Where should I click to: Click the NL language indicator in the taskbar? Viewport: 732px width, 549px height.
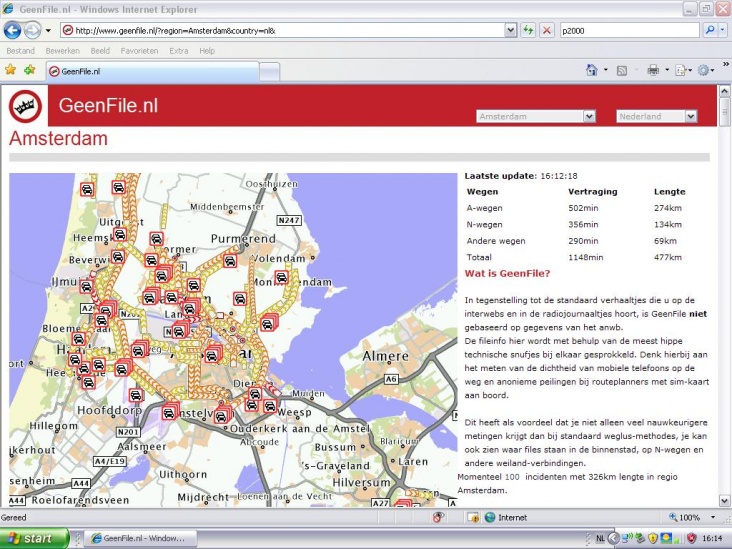tap(600, 538)
